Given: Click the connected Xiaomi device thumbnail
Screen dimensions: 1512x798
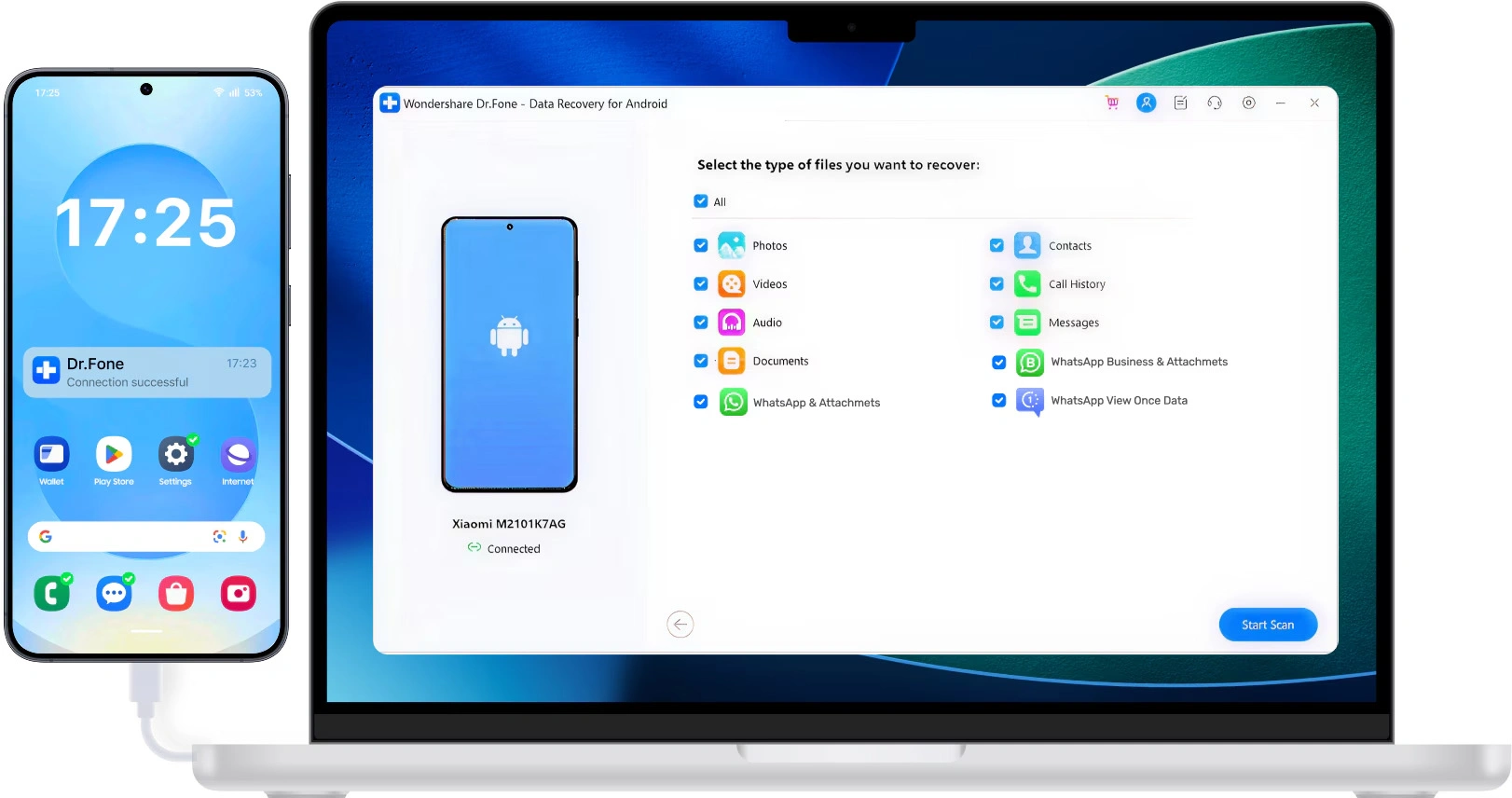Looking at the screenshot, I should pos(509,354).
